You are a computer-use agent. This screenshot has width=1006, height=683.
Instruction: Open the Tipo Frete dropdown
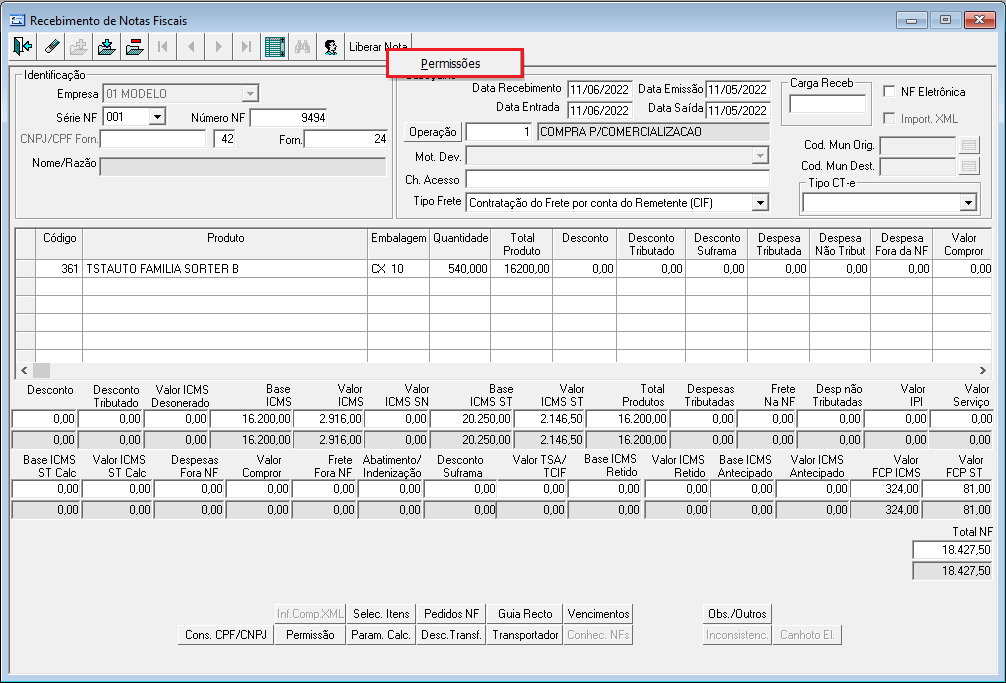pyautogui.click(x=760, y=202)
